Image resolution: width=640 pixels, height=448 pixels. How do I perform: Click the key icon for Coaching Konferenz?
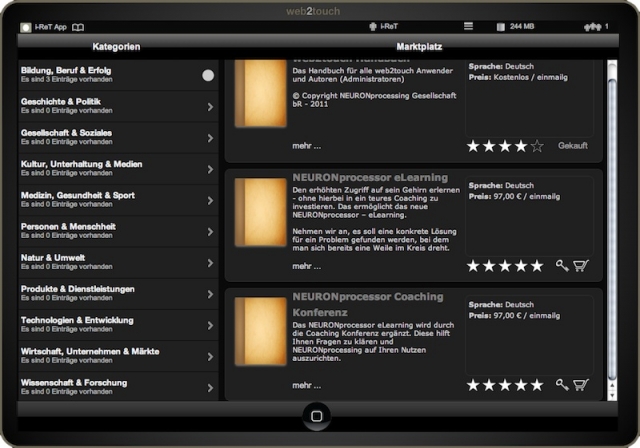[x=562, y=385]
